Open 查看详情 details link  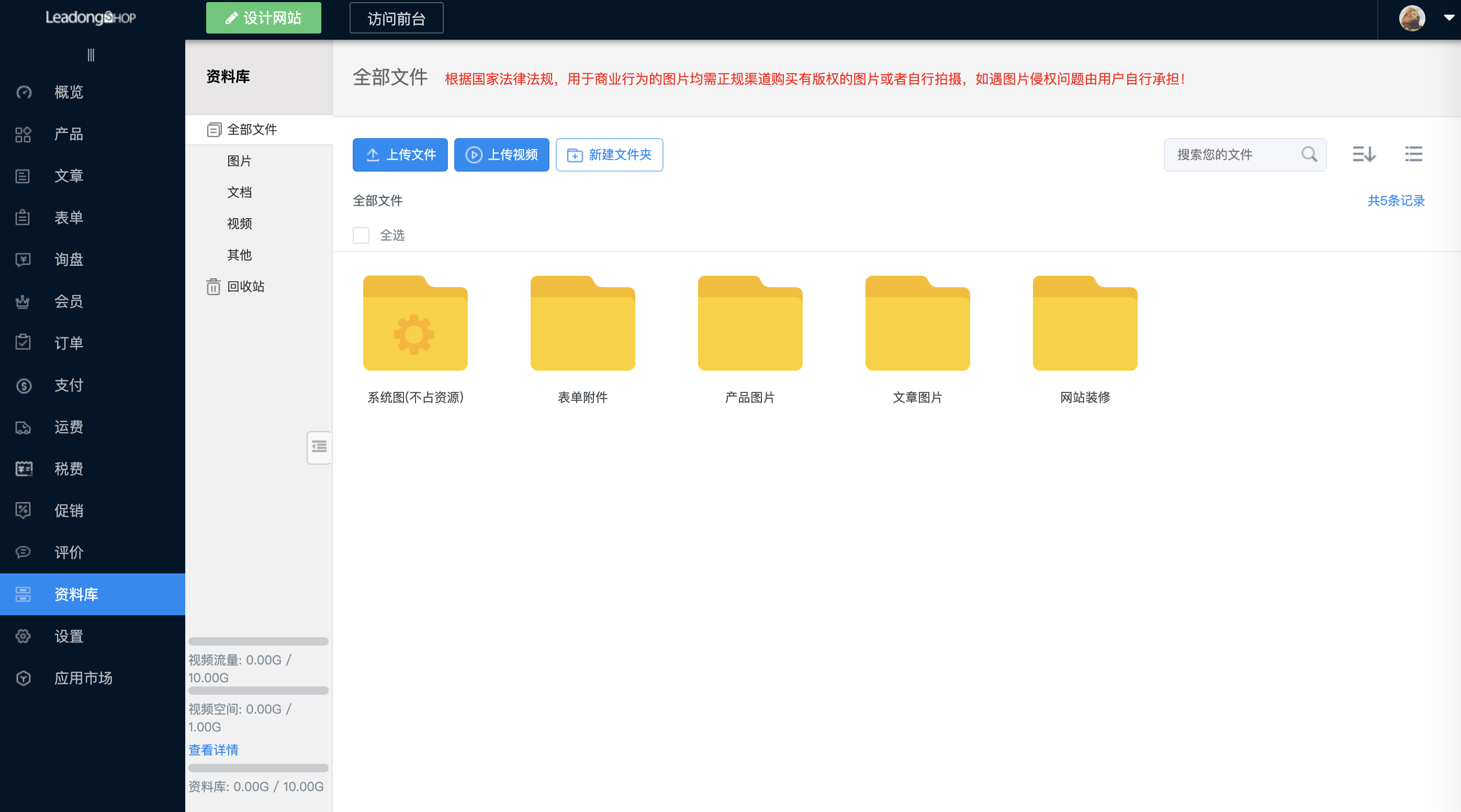pos(213,750)
